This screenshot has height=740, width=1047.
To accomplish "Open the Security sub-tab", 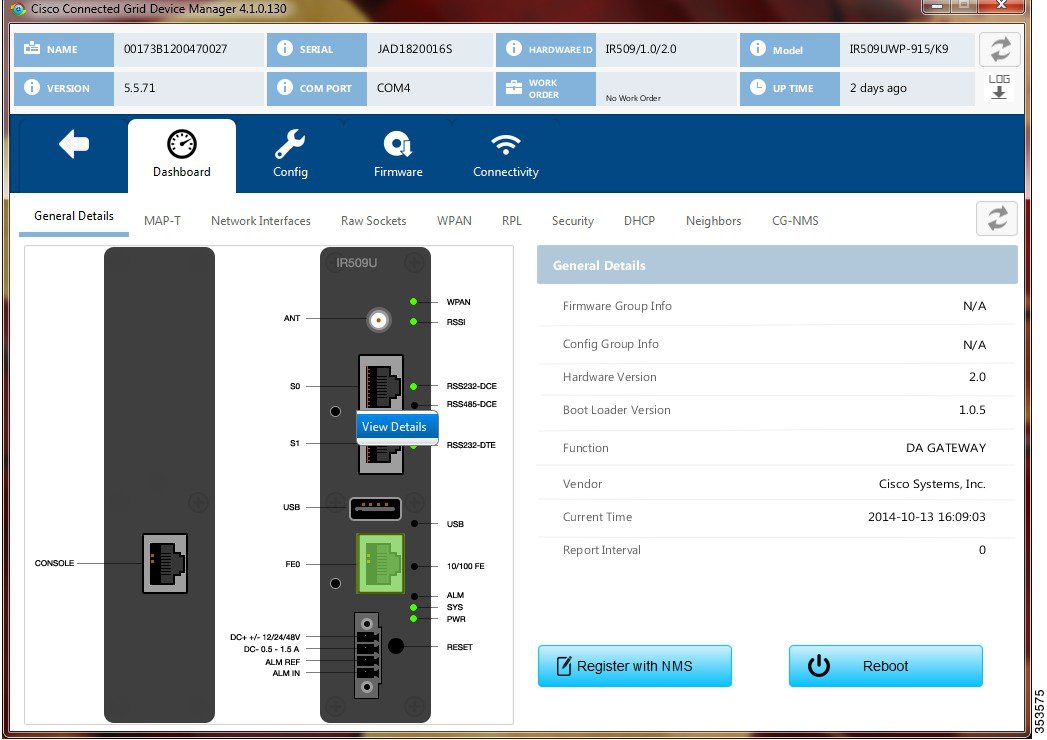I will [x=572, y=221].
